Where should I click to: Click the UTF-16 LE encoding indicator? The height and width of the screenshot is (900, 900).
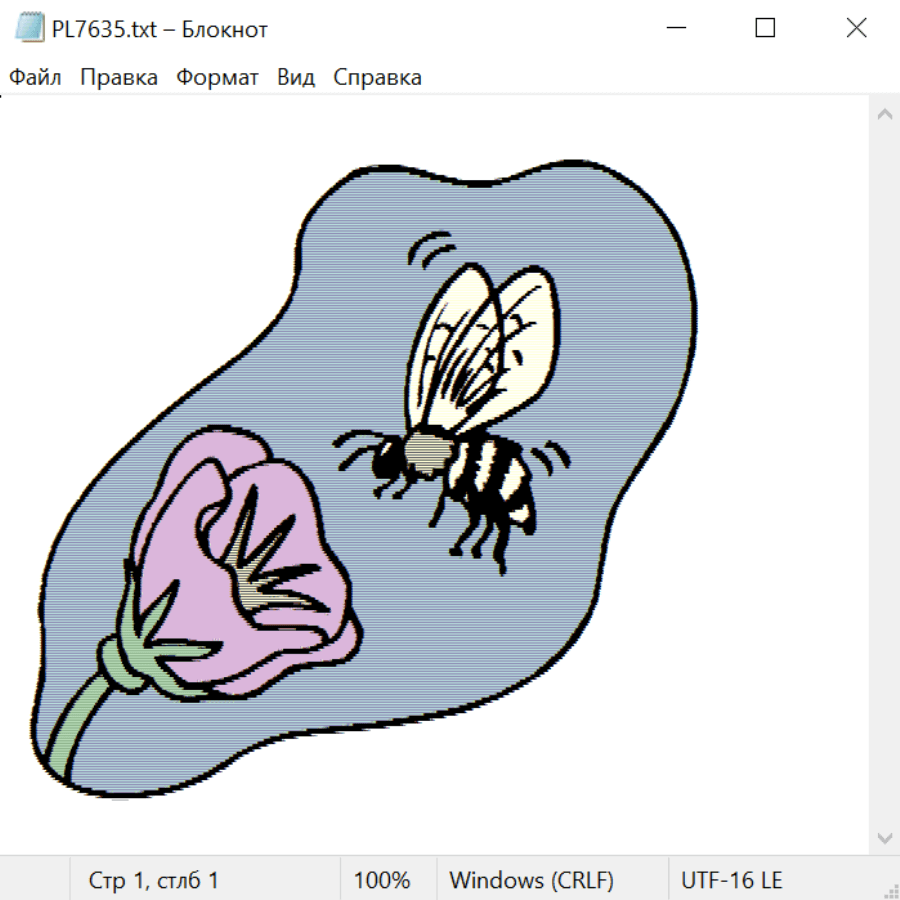tap(731, 881)
